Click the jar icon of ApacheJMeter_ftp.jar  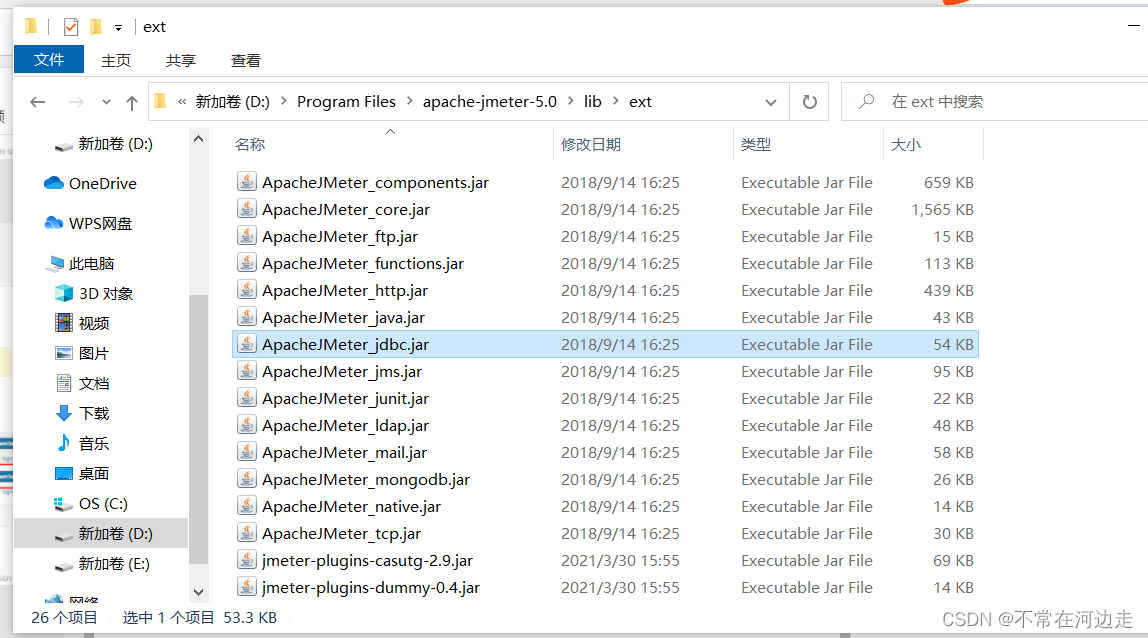[x=247, y=236]
